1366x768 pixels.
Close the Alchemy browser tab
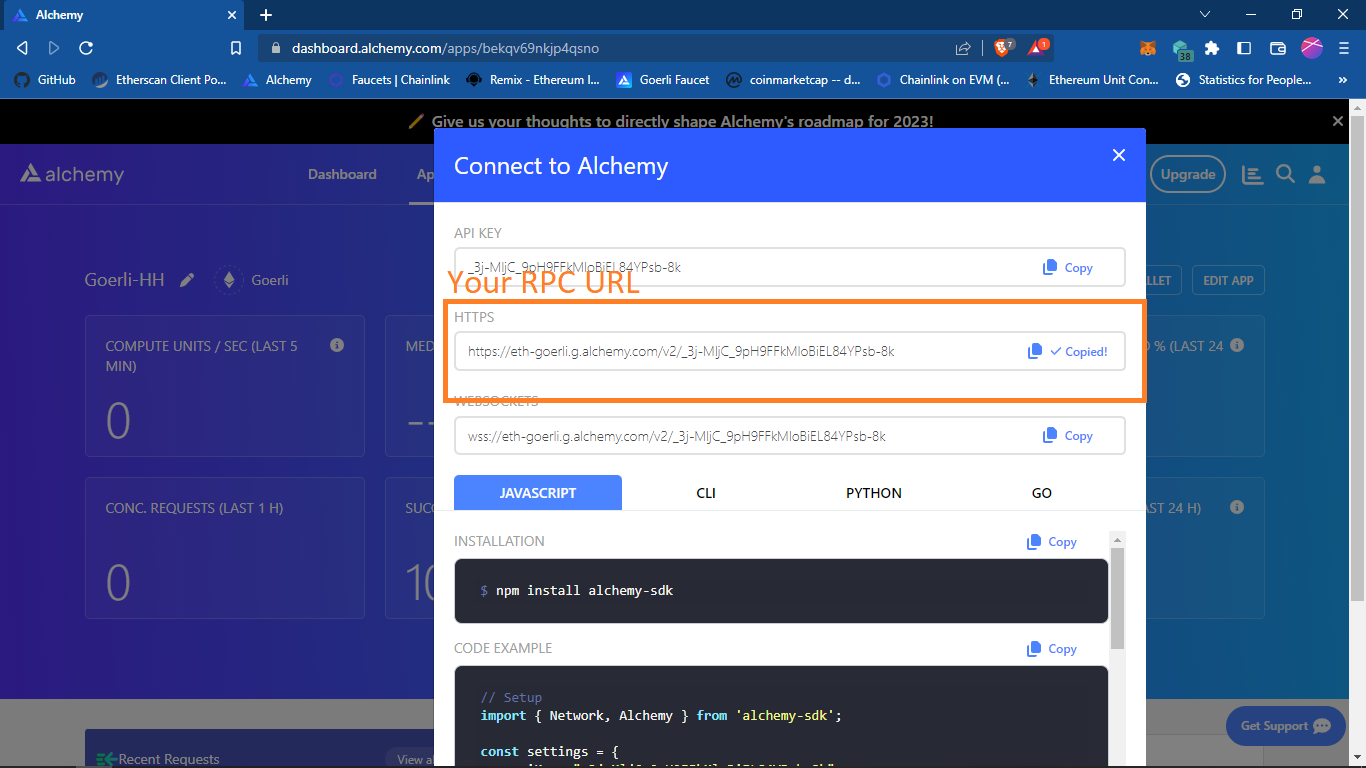tap(231, 15)
